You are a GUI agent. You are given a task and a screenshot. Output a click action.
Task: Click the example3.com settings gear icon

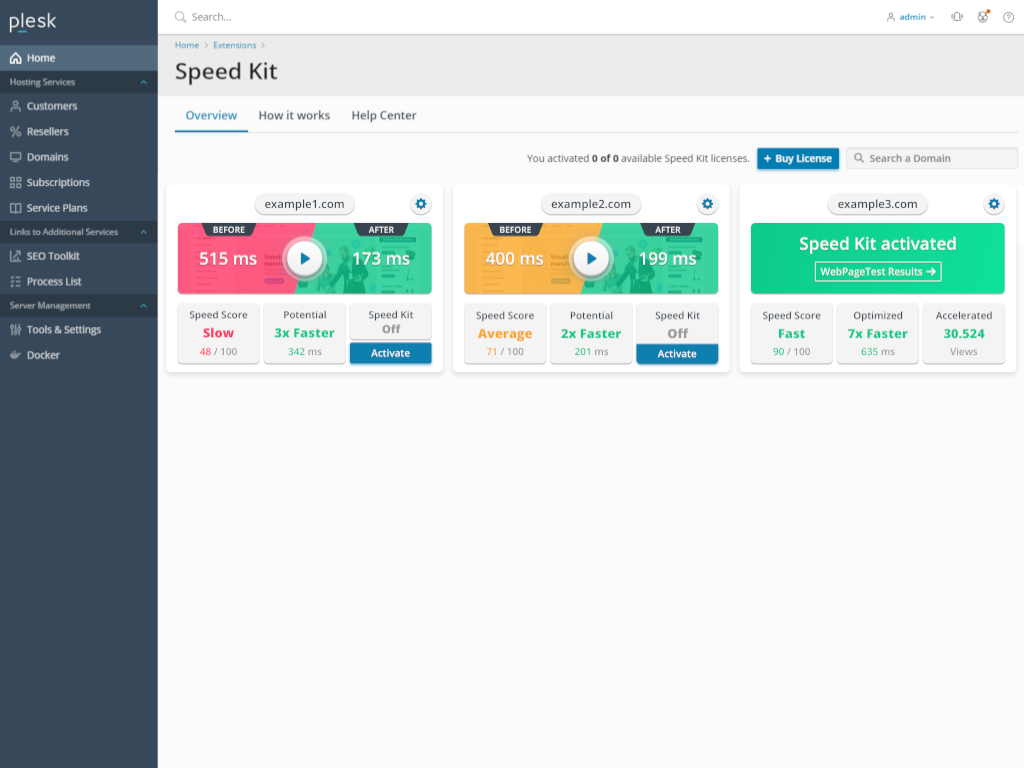(994, 204)
